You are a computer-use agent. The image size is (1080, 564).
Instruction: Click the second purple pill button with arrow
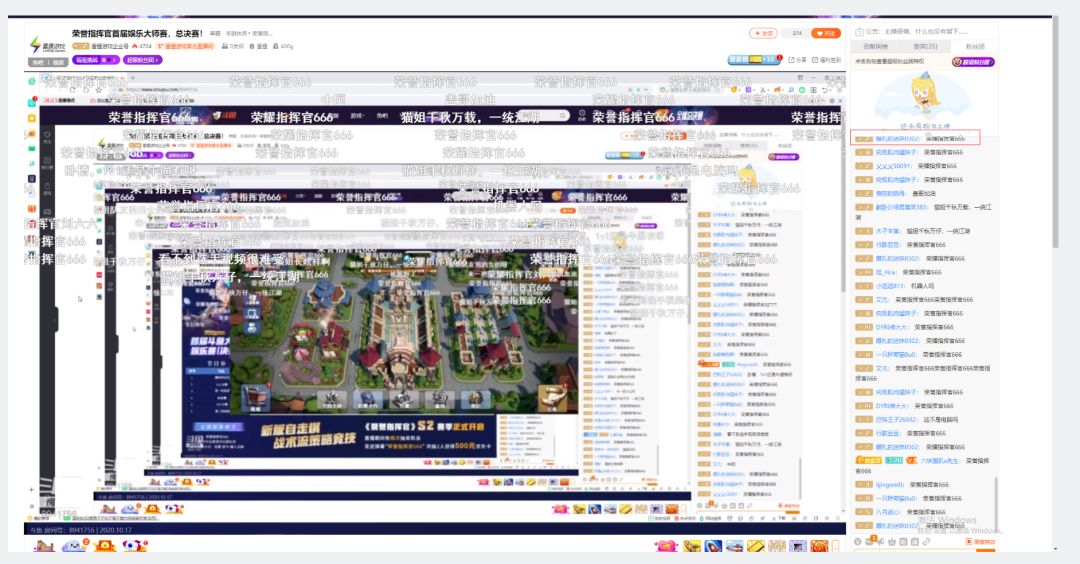tap(142, 60)
